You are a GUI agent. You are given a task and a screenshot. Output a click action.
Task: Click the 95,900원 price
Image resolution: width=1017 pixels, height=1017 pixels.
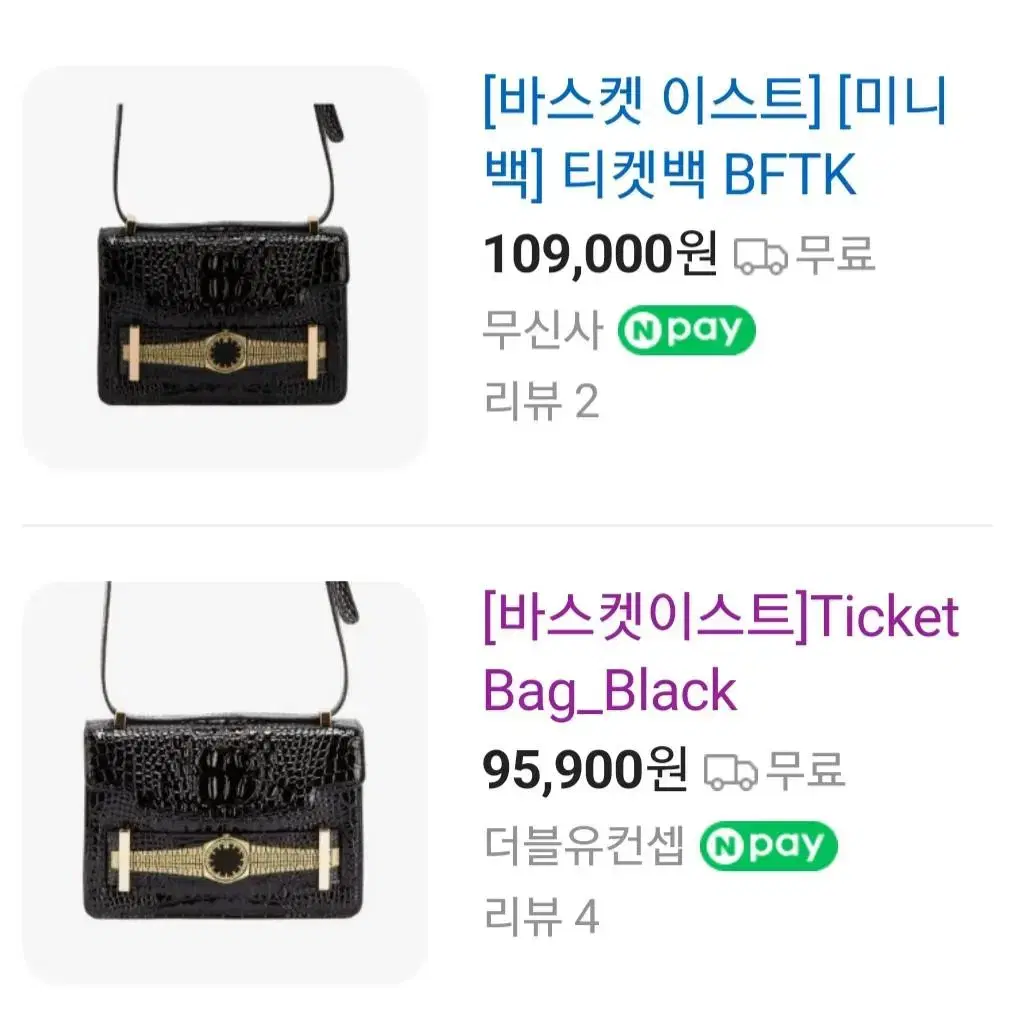click(x=585, y=770)
